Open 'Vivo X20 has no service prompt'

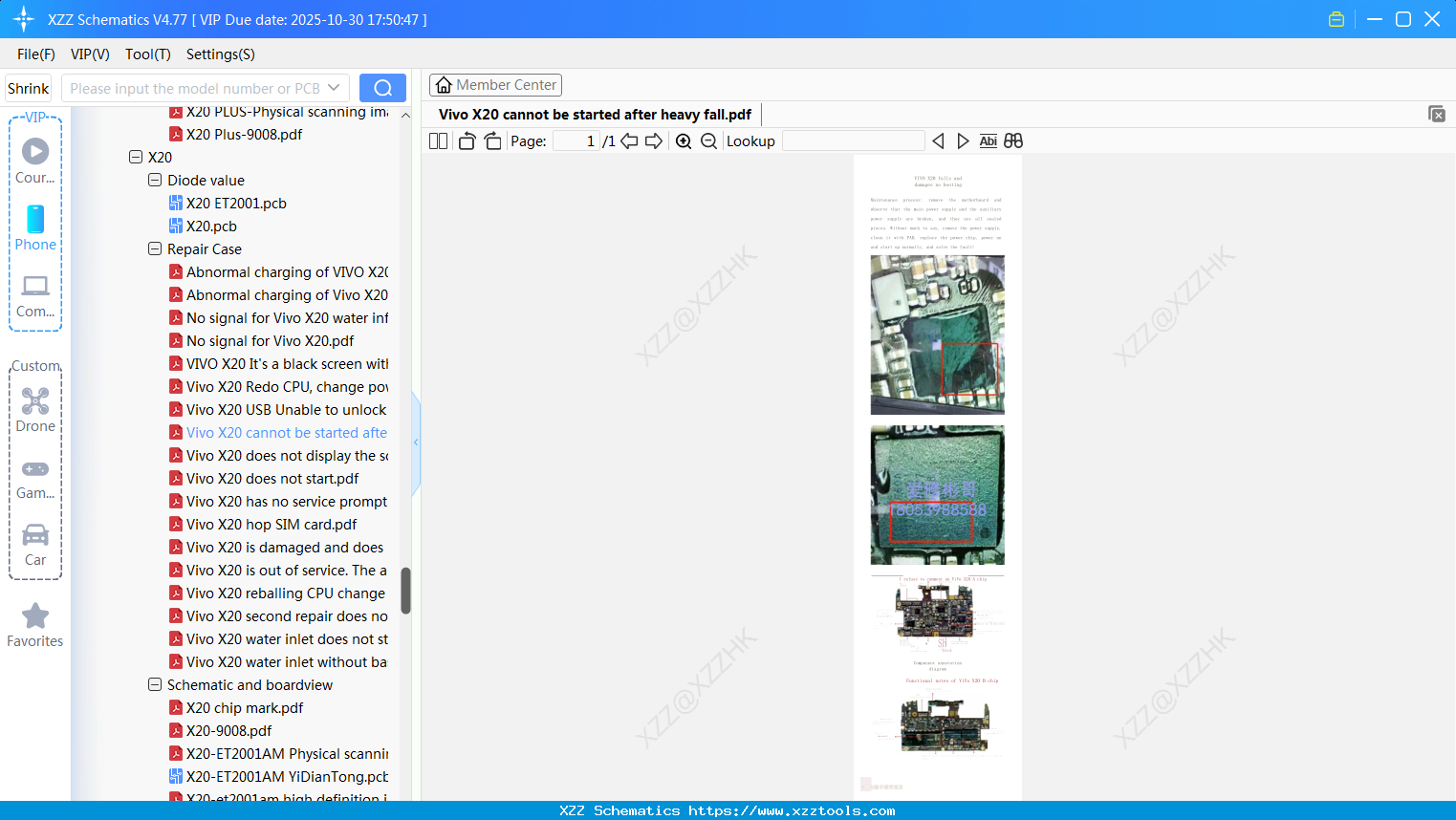click(287, 501)
